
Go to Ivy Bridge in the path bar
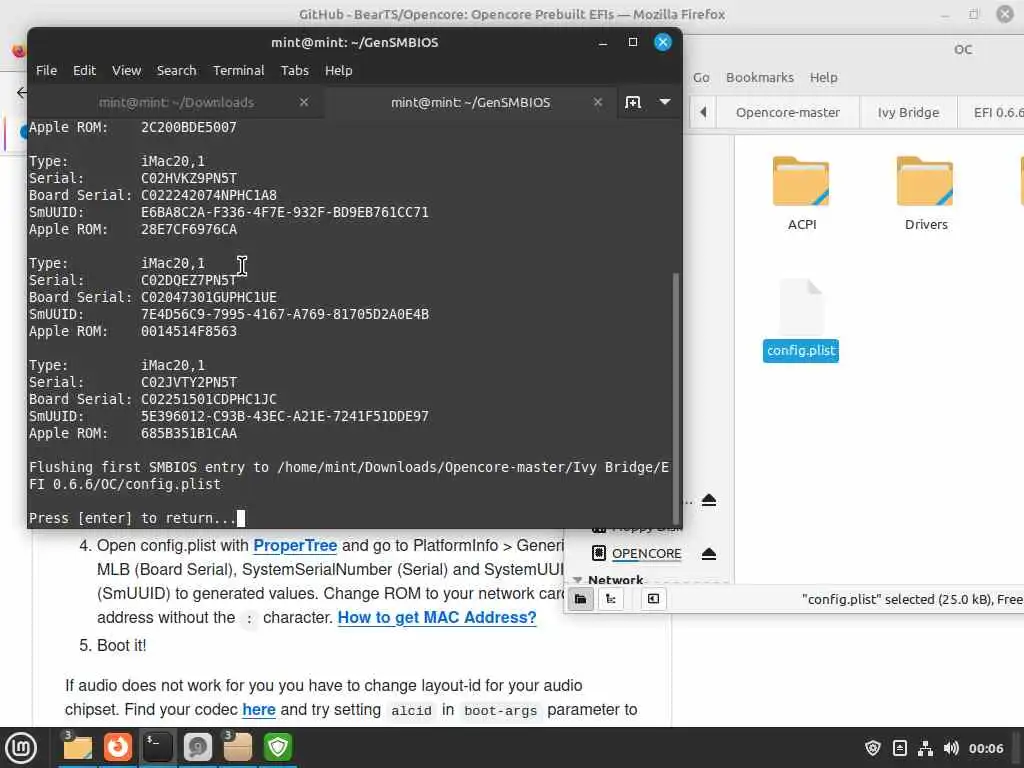908,112
